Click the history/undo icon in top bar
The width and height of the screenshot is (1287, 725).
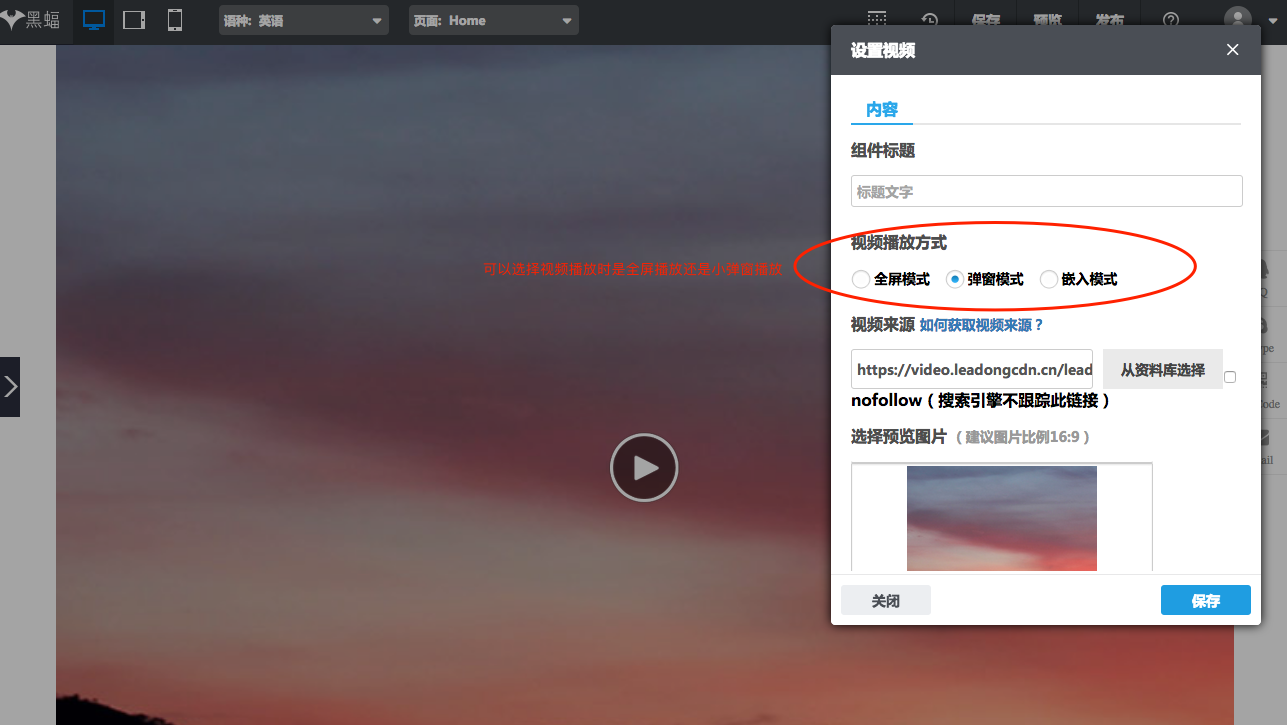click(929, 18)
